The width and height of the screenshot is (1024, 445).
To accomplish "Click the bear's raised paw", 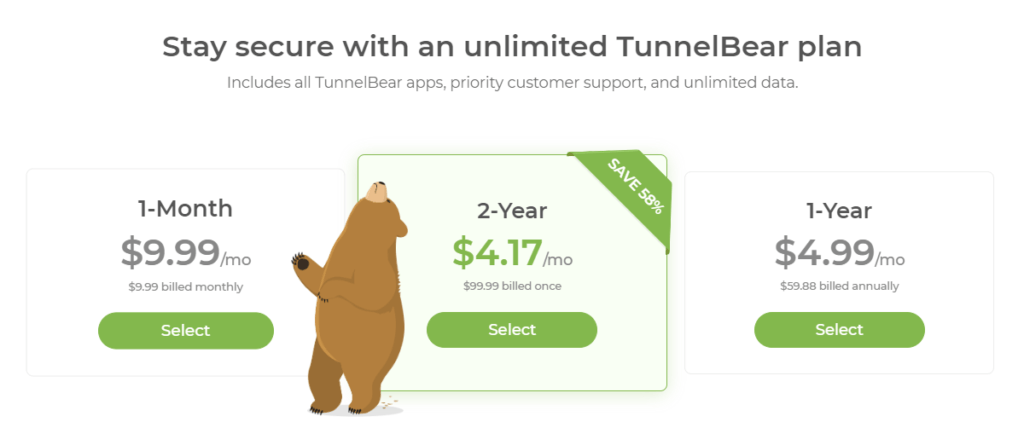I will coord(301,262).
